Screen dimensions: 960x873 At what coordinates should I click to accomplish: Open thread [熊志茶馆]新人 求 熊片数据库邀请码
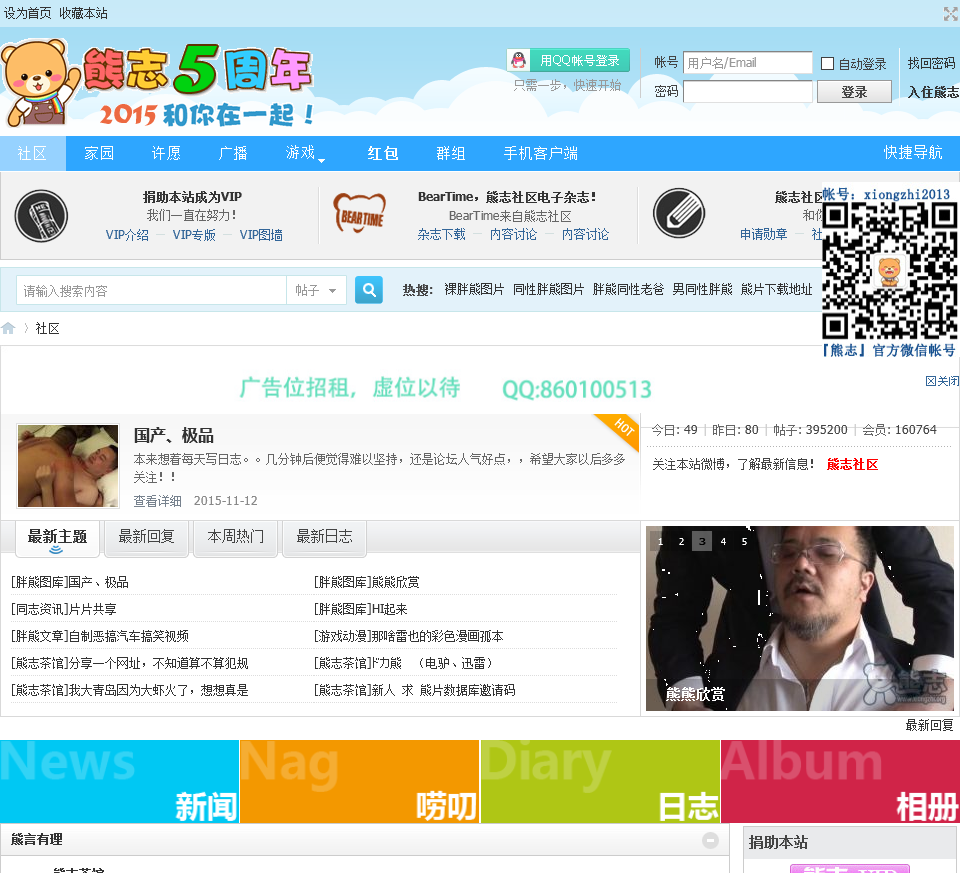[x=414, y=690]
